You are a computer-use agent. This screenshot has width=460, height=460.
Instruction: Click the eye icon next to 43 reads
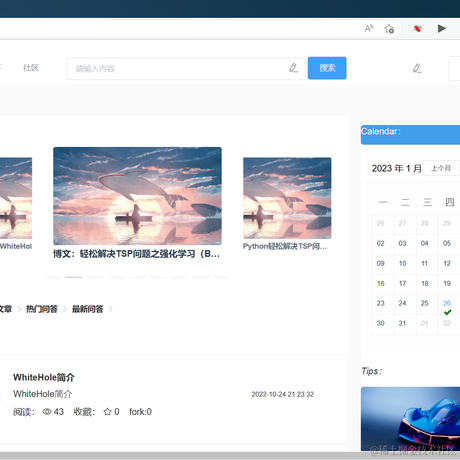pos(47,412)
